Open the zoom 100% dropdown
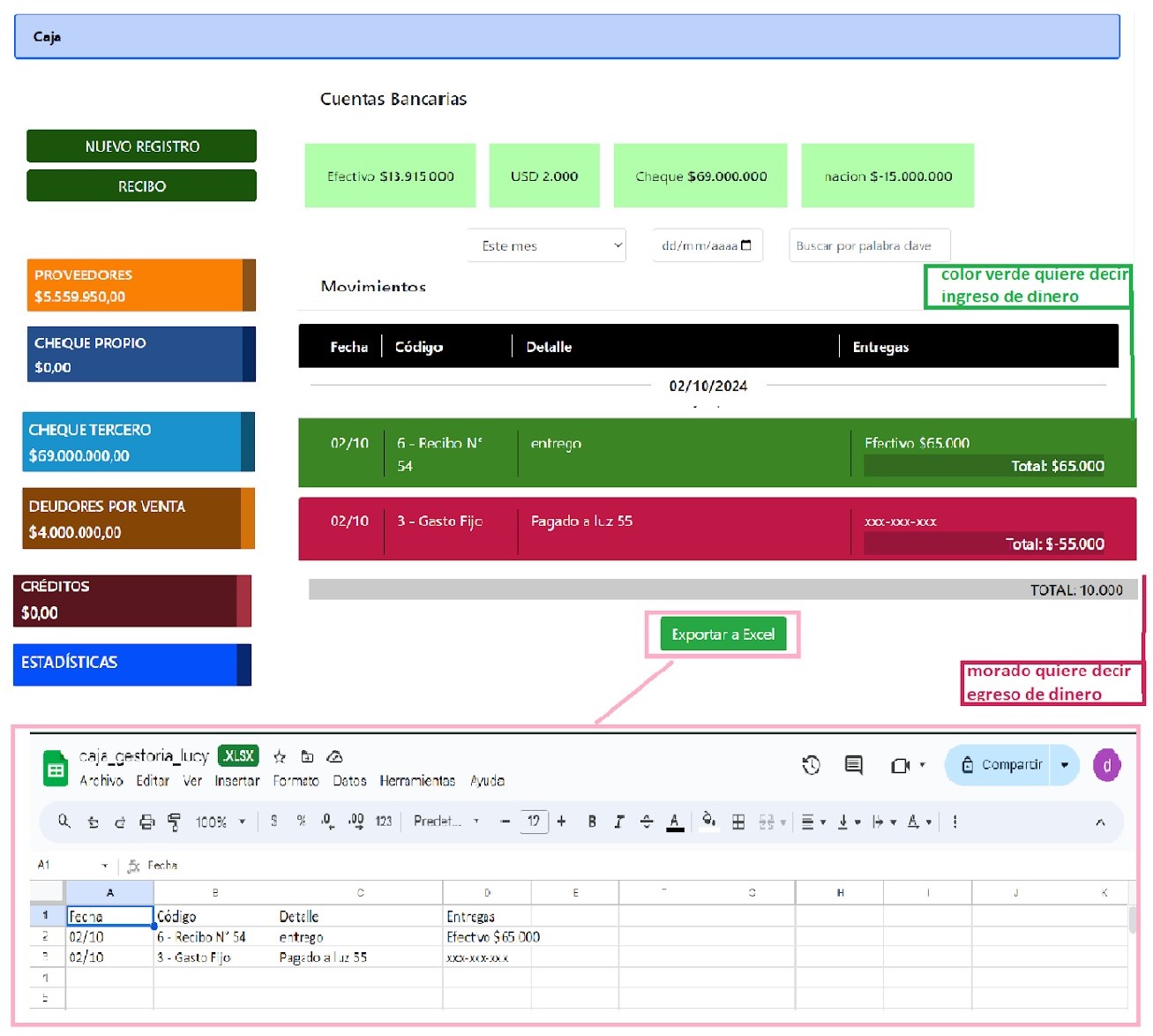 221,822
